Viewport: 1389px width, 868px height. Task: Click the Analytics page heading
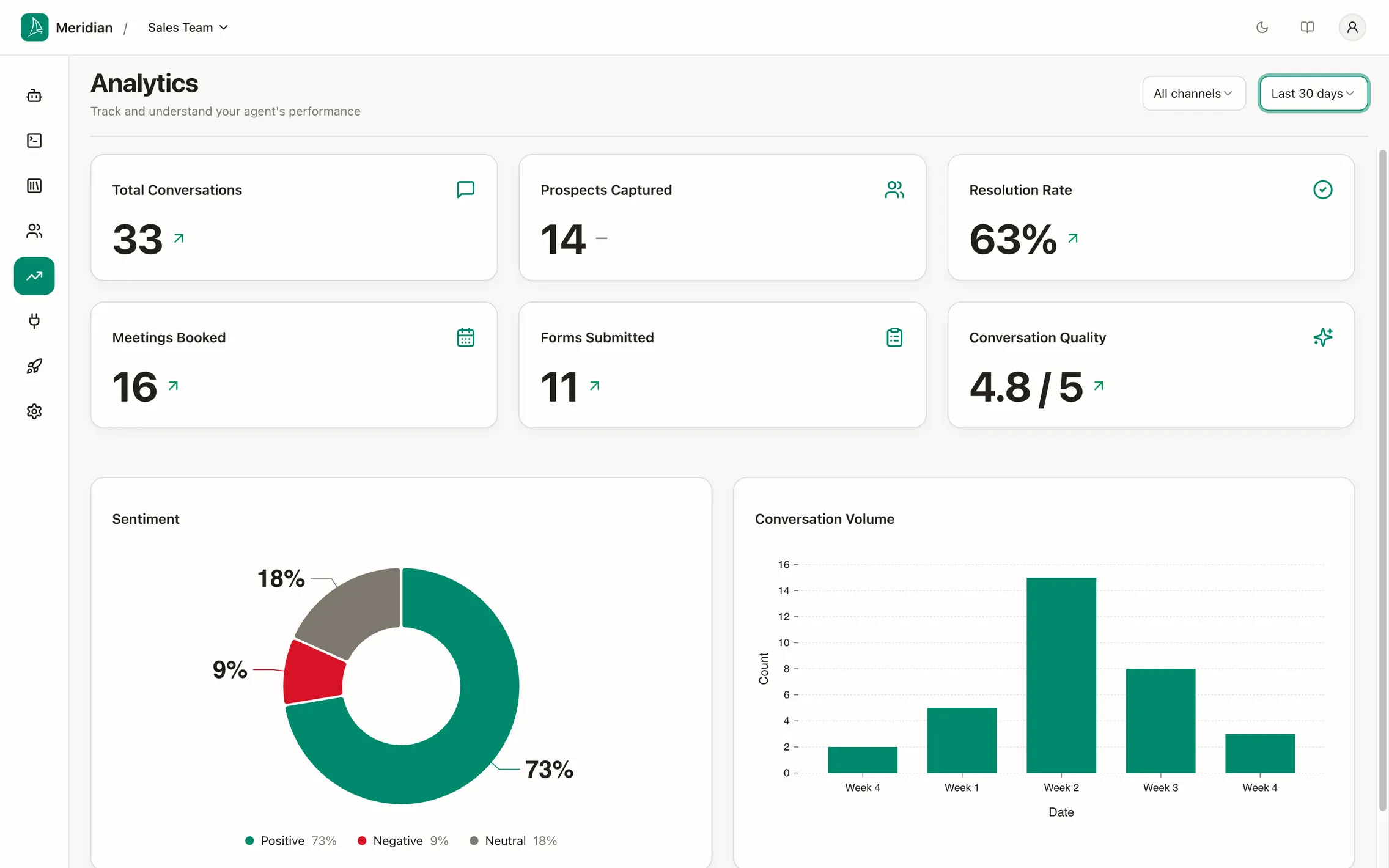click(x=144, y=83)
